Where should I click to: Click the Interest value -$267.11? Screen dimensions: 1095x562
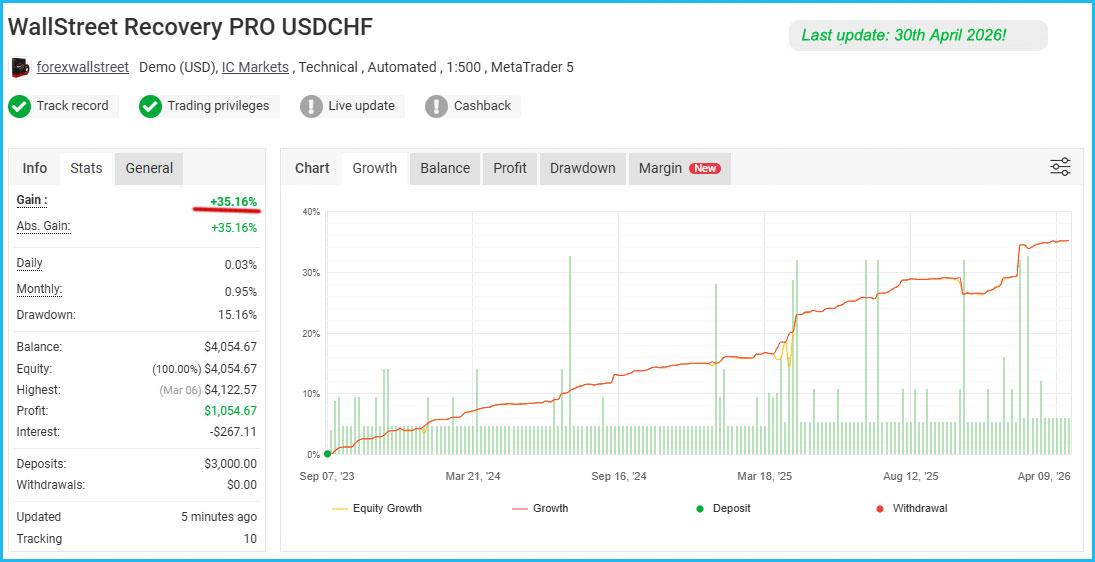tap(233, 431)
